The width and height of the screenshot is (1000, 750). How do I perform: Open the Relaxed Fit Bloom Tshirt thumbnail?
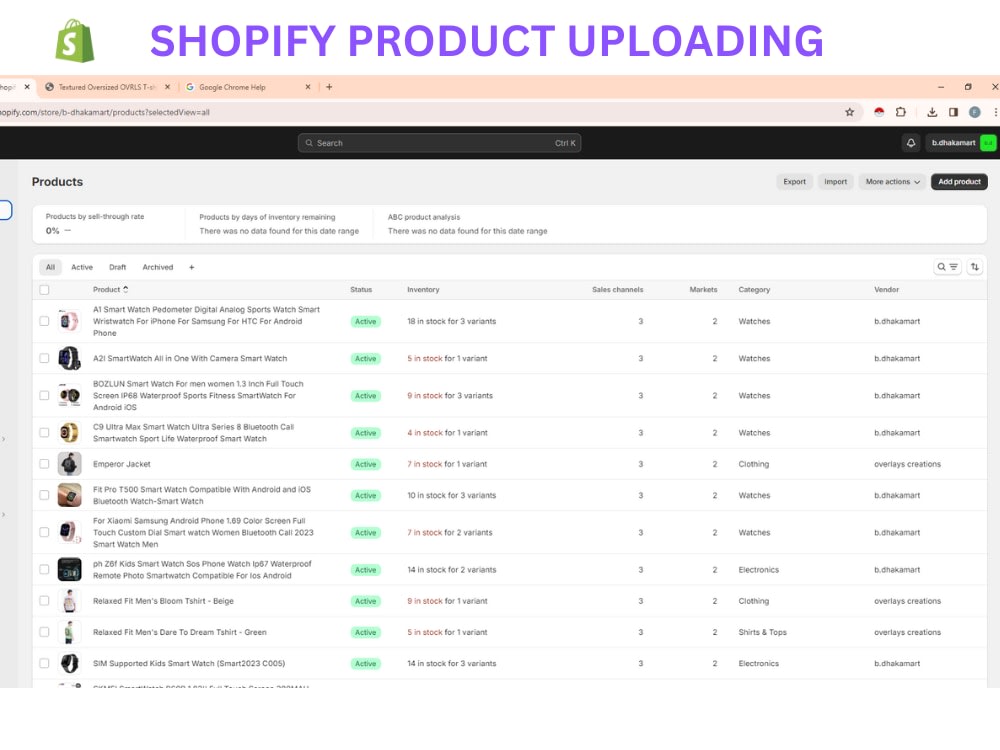click(70, 601)
